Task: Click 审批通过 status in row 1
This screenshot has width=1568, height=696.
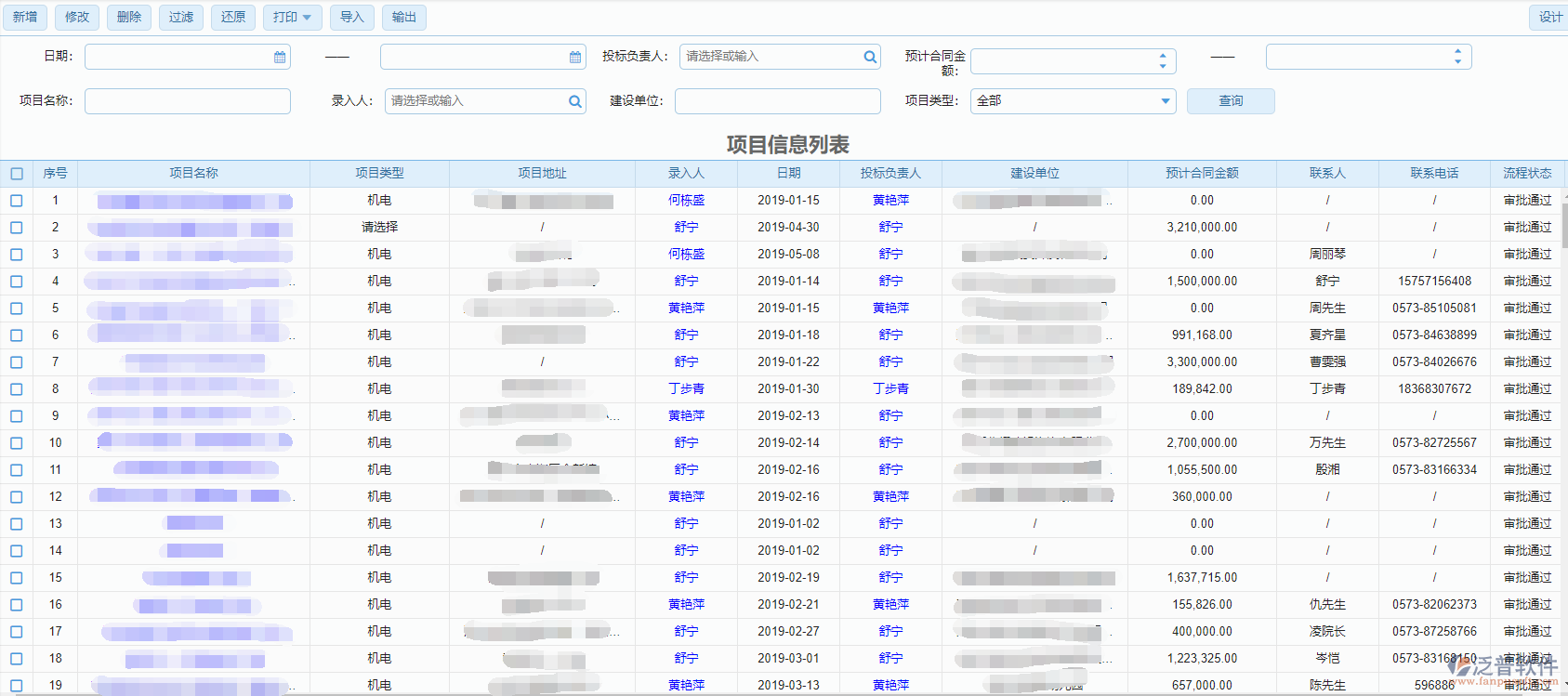Action: (1527, 201)
